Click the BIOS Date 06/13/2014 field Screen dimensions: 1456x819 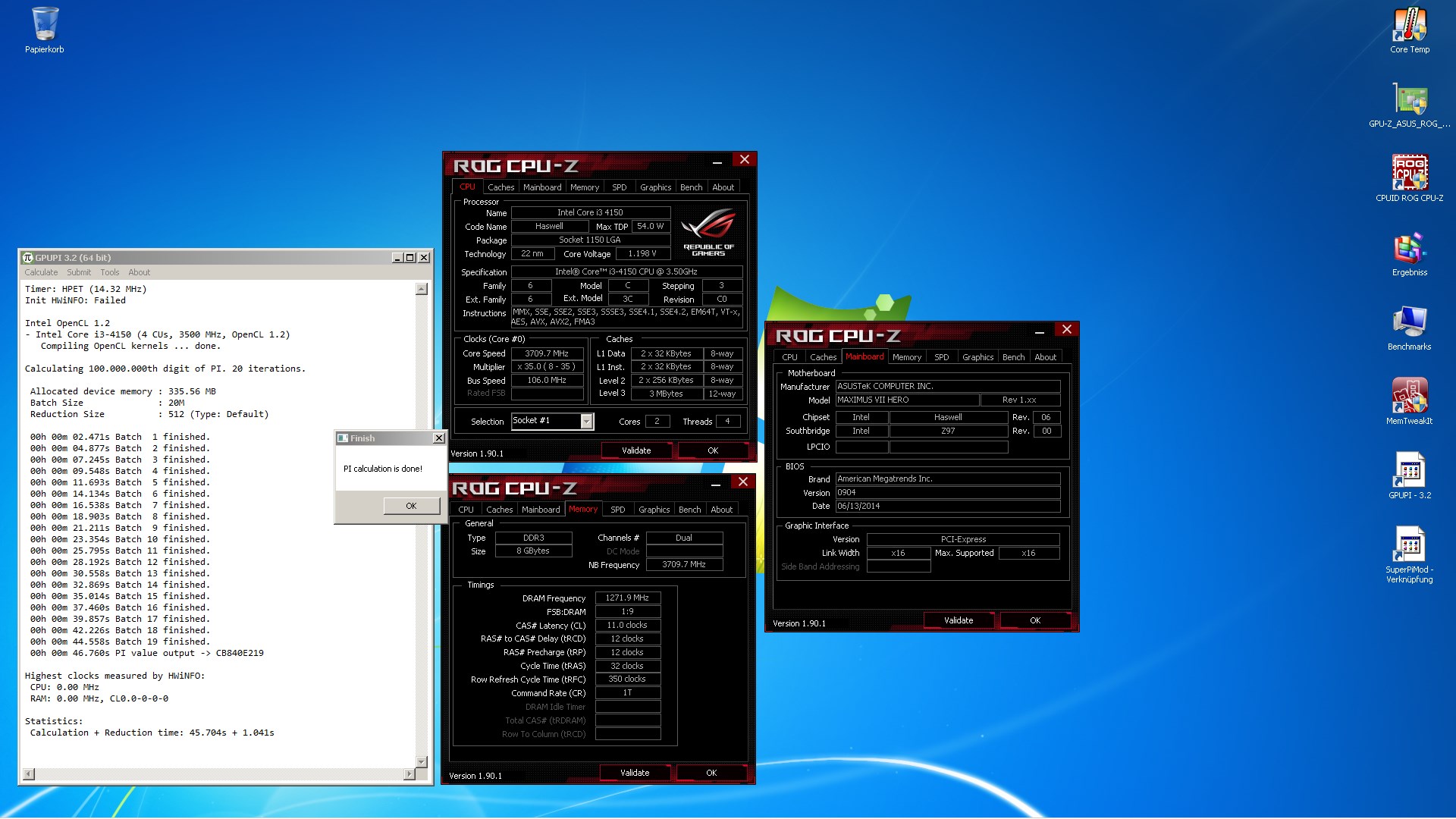tap(948, 506)
